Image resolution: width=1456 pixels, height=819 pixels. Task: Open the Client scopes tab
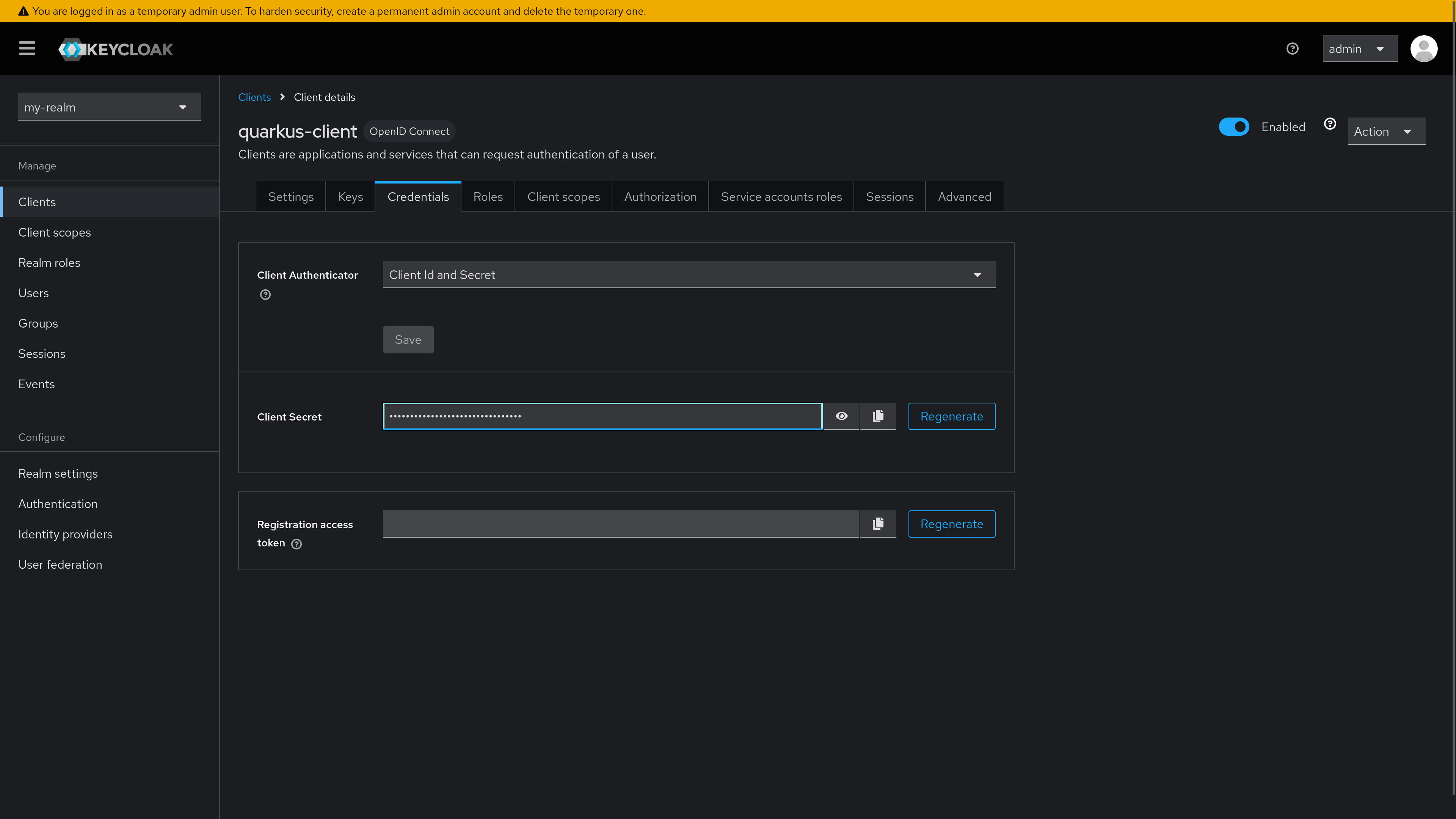coord(563,197)
